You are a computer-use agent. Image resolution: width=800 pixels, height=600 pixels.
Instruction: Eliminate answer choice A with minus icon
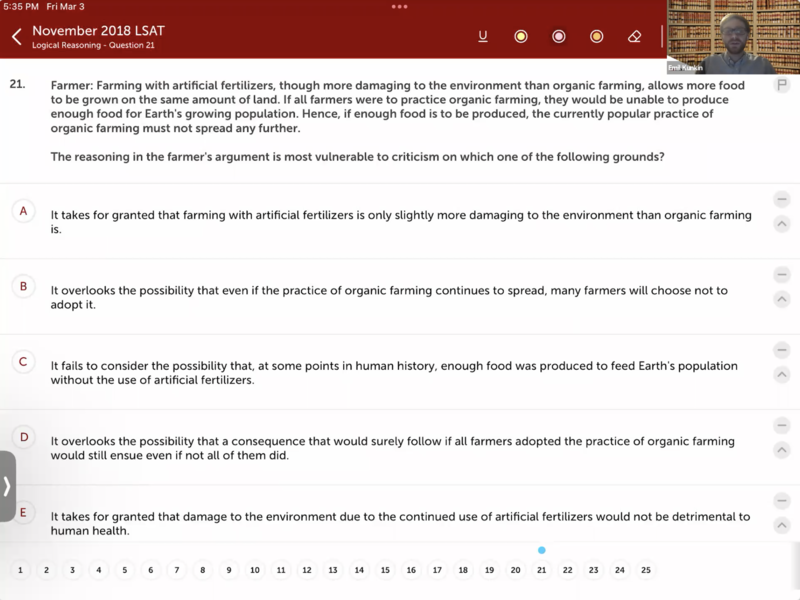tap(782, 200)
